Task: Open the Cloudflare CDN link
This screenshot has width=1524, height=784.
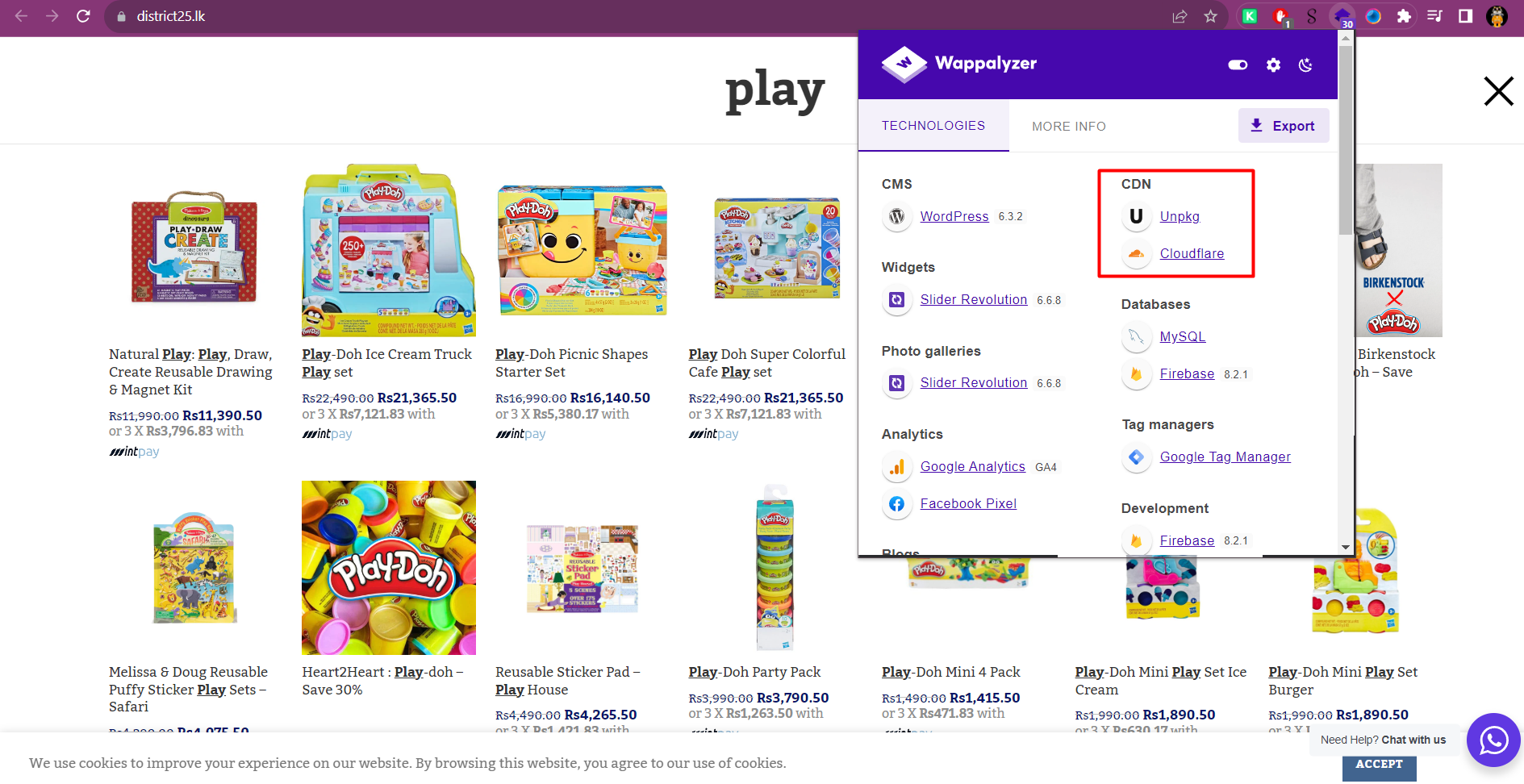Action: point(1192,253)
